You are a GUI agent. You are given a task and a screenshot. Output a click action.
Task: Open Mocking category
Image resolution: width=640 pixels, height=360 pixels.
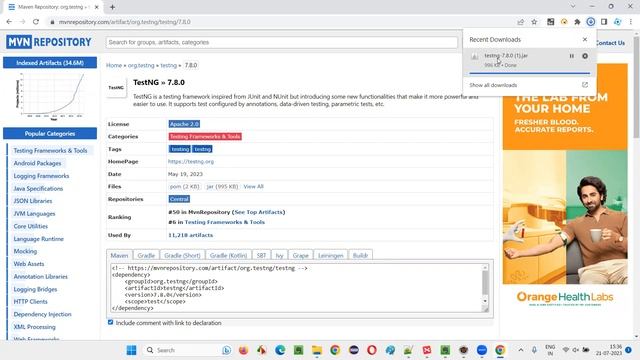point(25,251)
